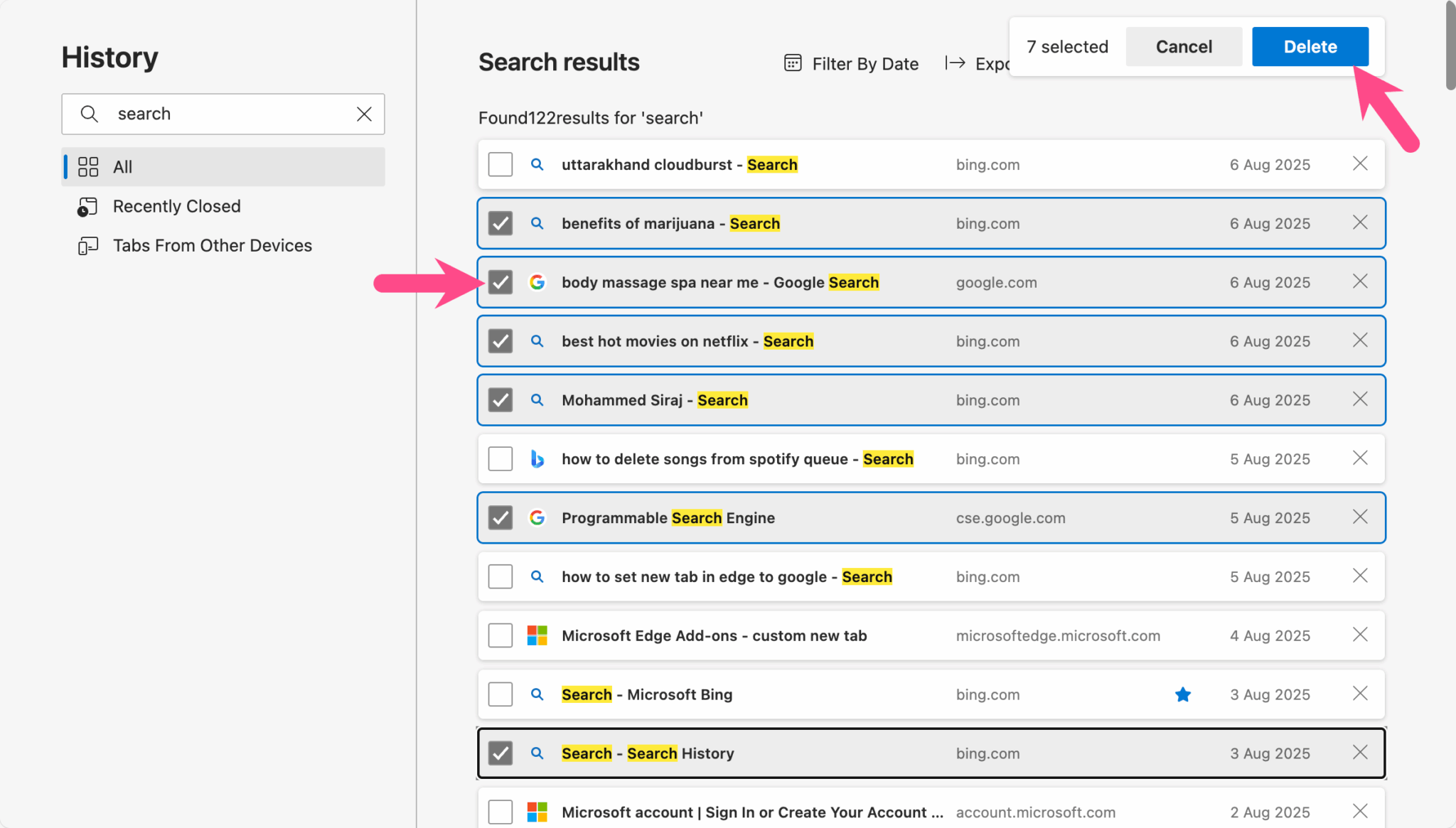
Task: Click the clock icon beside Recently Closed
Action: 87,207
